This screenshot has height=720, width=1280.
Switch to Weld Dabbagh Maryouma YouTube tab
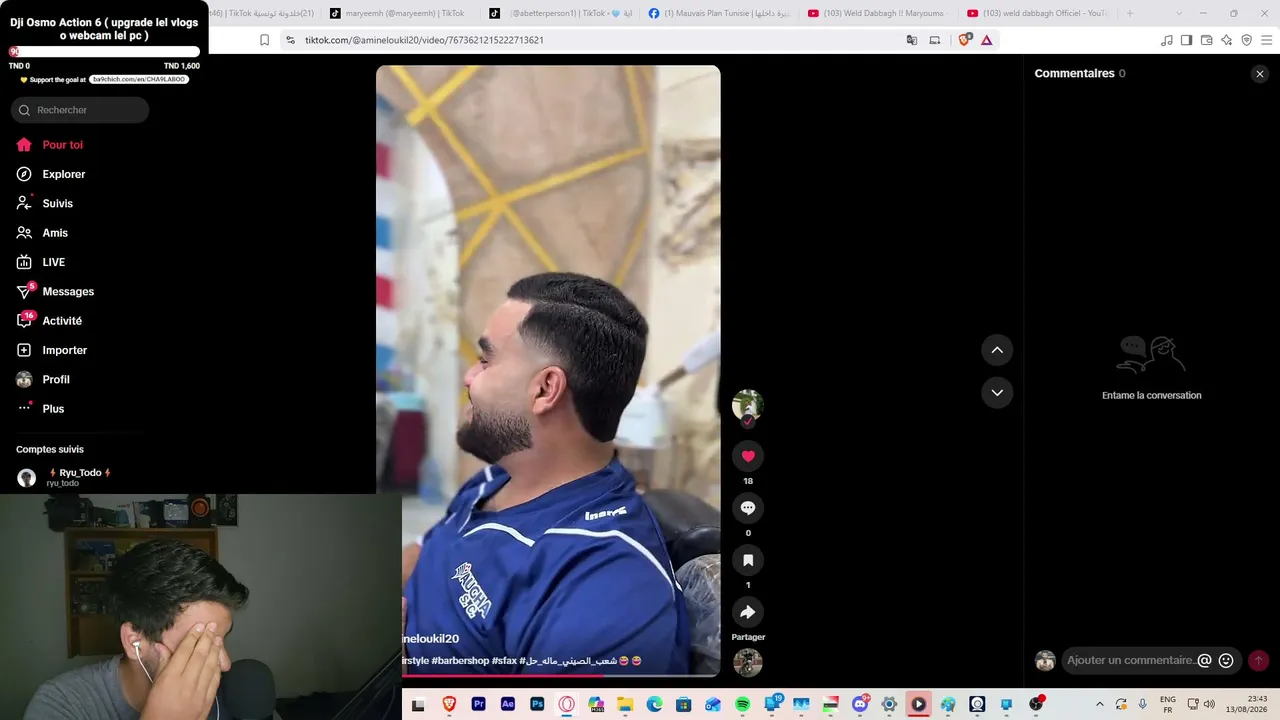(x=877, y=13)
